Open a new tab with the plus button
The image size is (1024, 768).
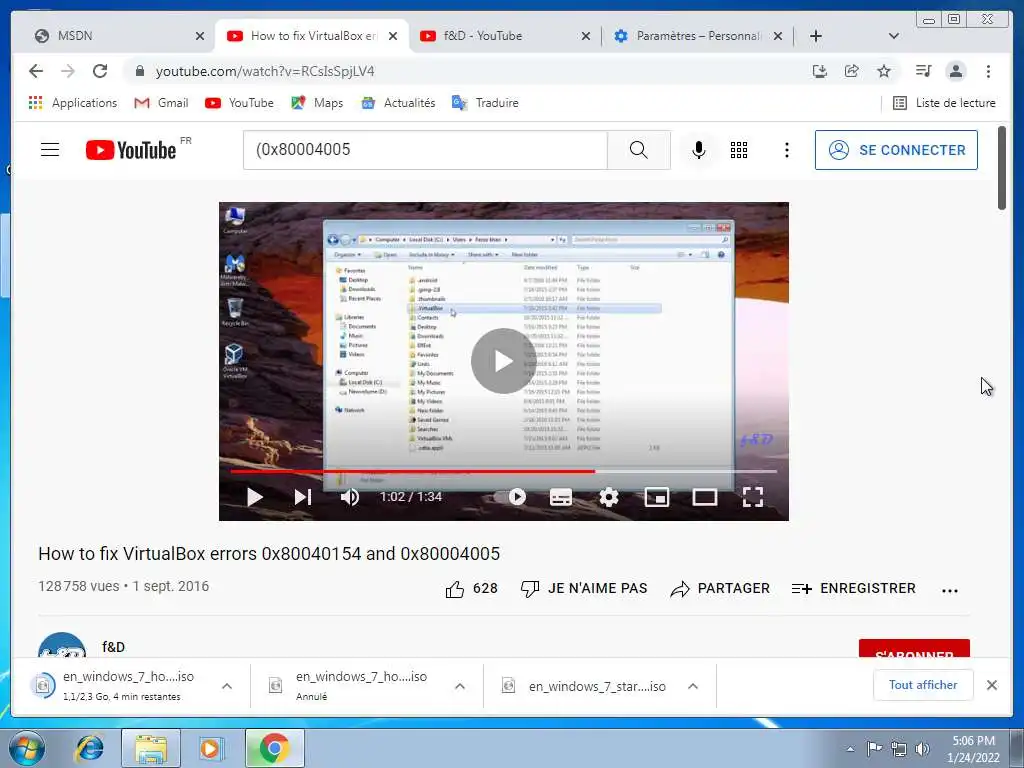click(x=816, y=36)
